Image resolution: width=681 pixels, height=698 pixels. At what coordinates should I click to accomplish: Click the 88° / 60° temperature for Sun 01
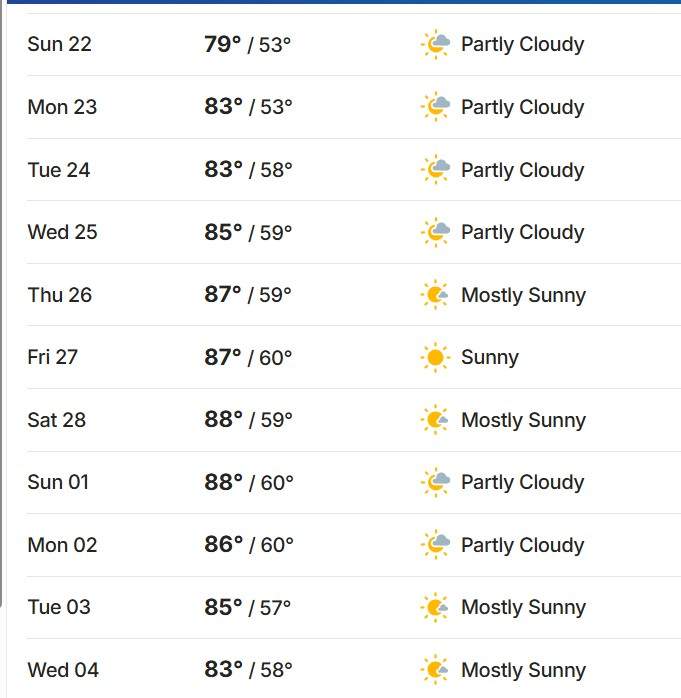[x=249, y=482]
